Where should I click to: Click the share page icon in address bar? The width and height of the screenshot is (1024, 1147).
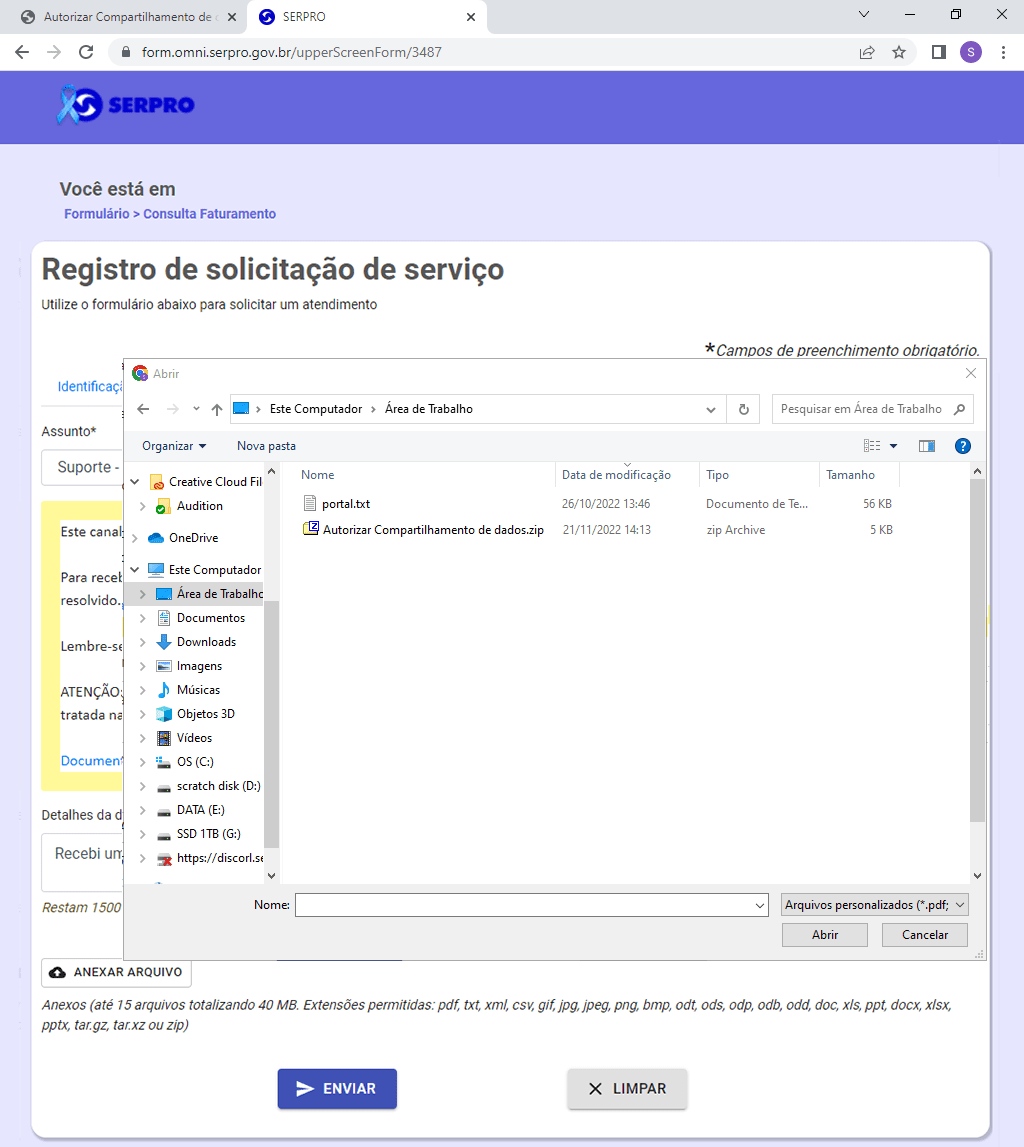(x=867, y=52)
